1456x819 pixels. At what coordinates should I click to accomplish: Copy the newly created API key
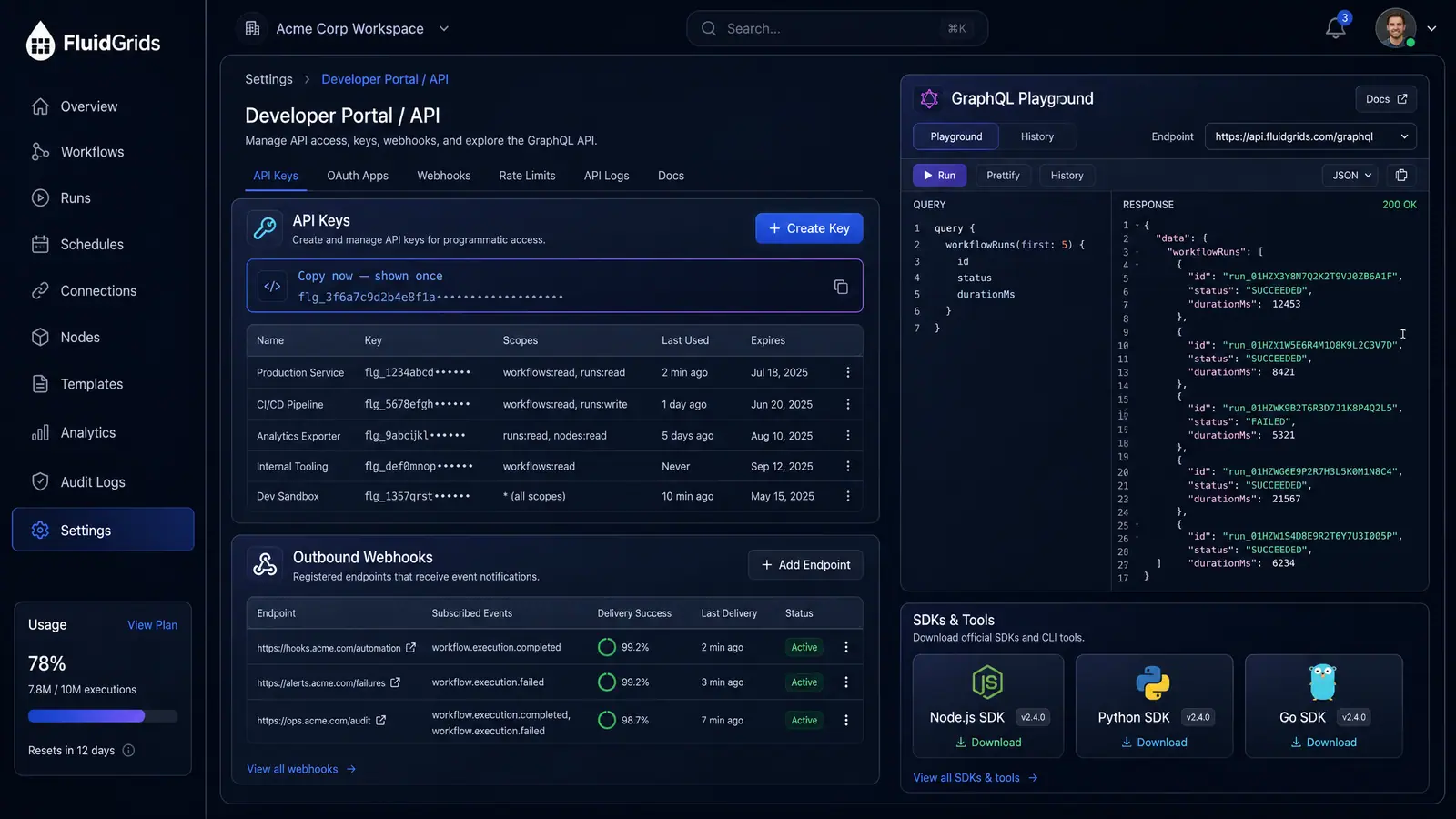click(x=841, y=287)
